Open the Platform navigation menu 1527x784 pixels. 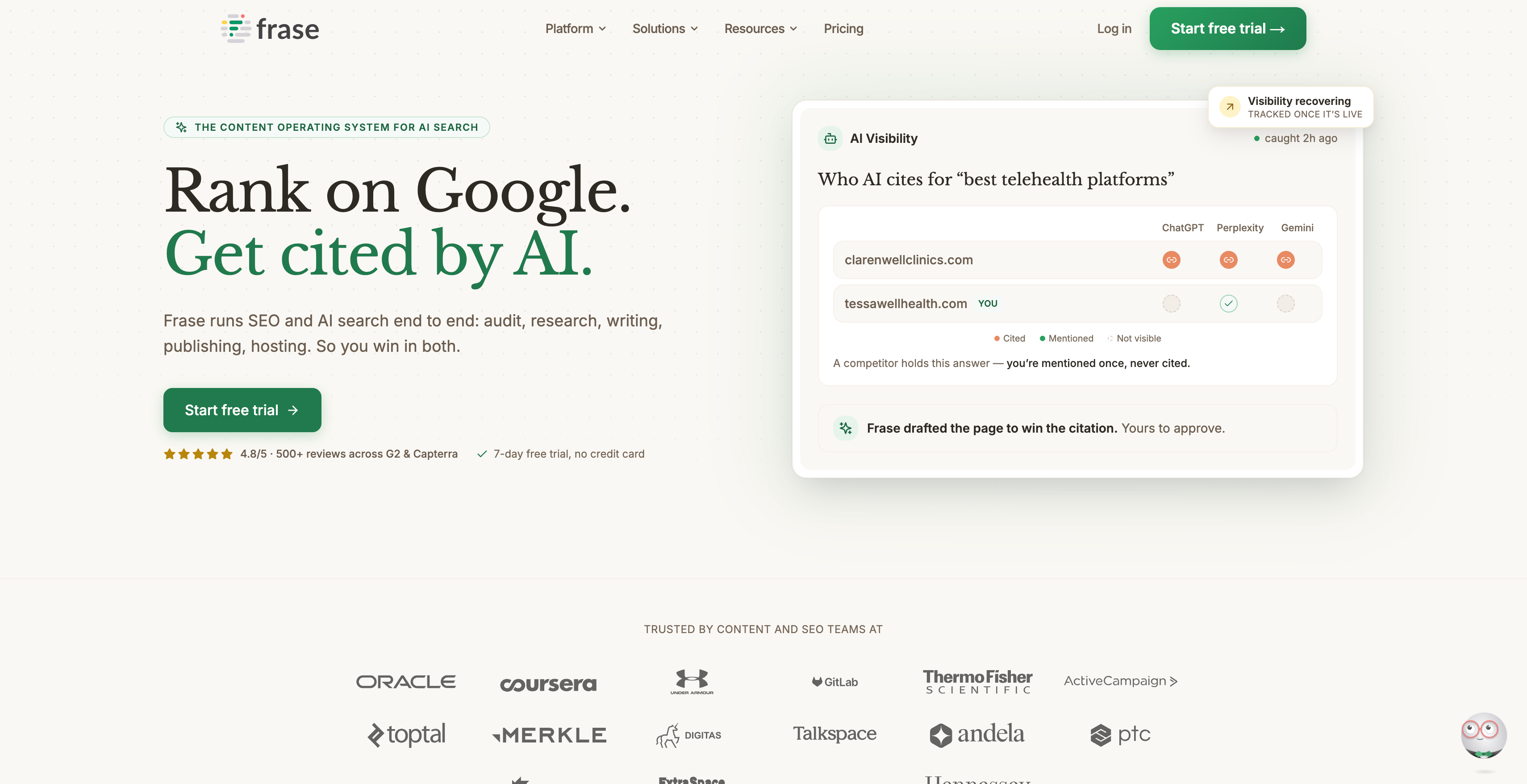[x=576, y=29]
